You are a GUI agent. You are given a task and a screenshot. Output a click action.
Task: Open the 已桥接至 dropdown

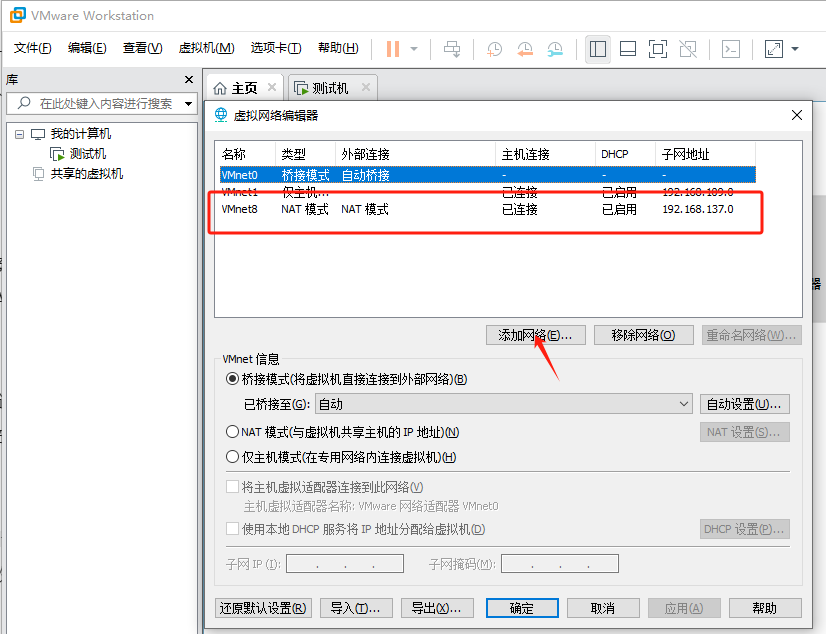tap(504, 404)
